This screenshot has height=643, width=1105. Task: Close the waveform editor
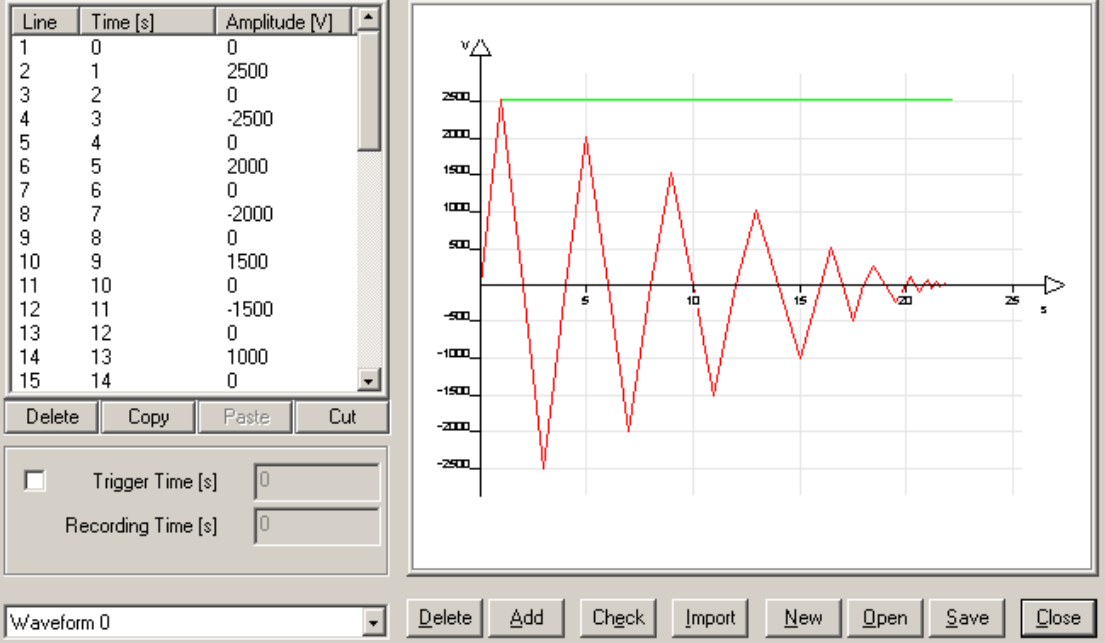1058,618
